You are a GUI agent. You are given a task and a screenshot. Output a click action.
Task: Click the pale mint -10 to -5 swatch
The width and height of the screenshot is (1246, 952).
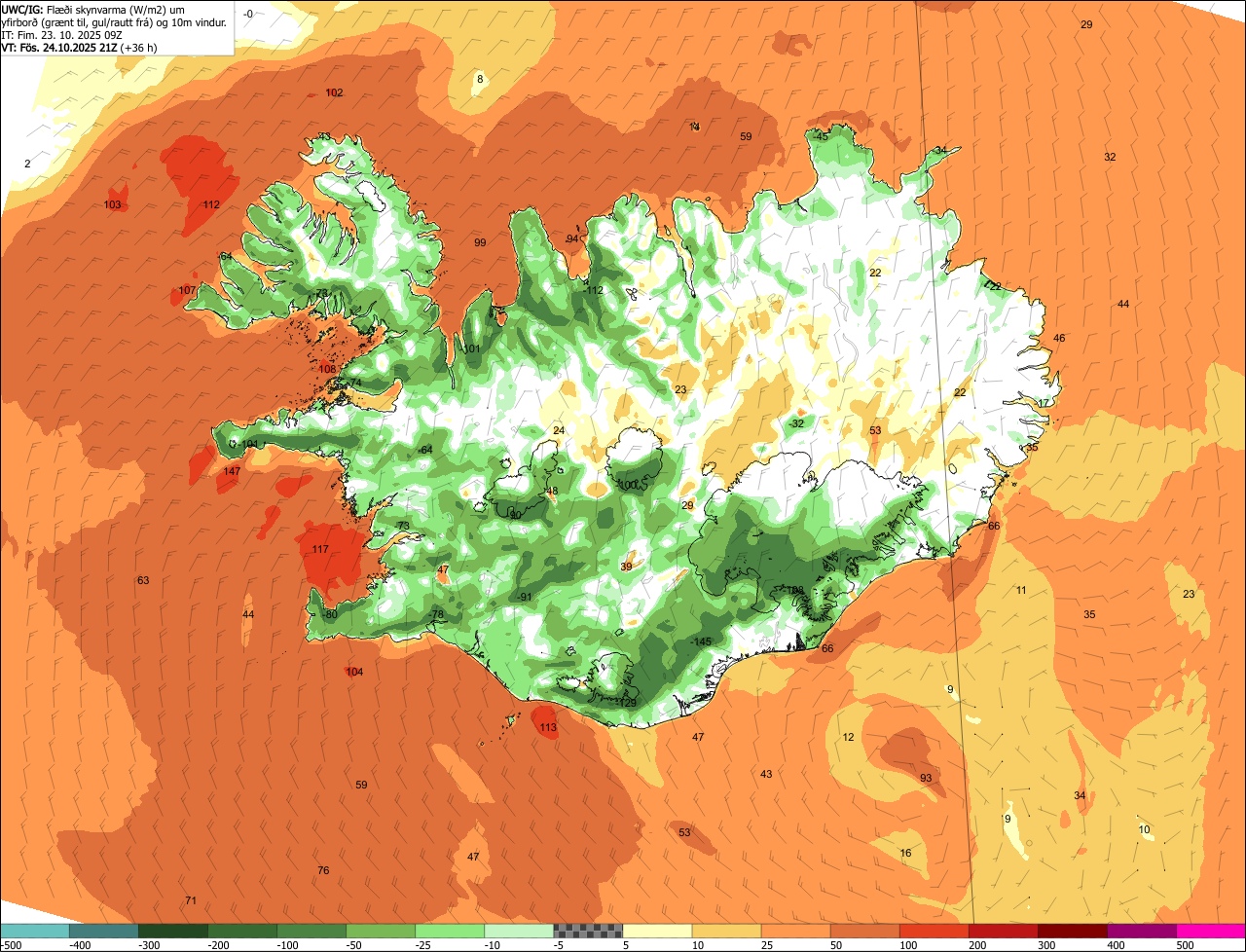click(519, 931)
